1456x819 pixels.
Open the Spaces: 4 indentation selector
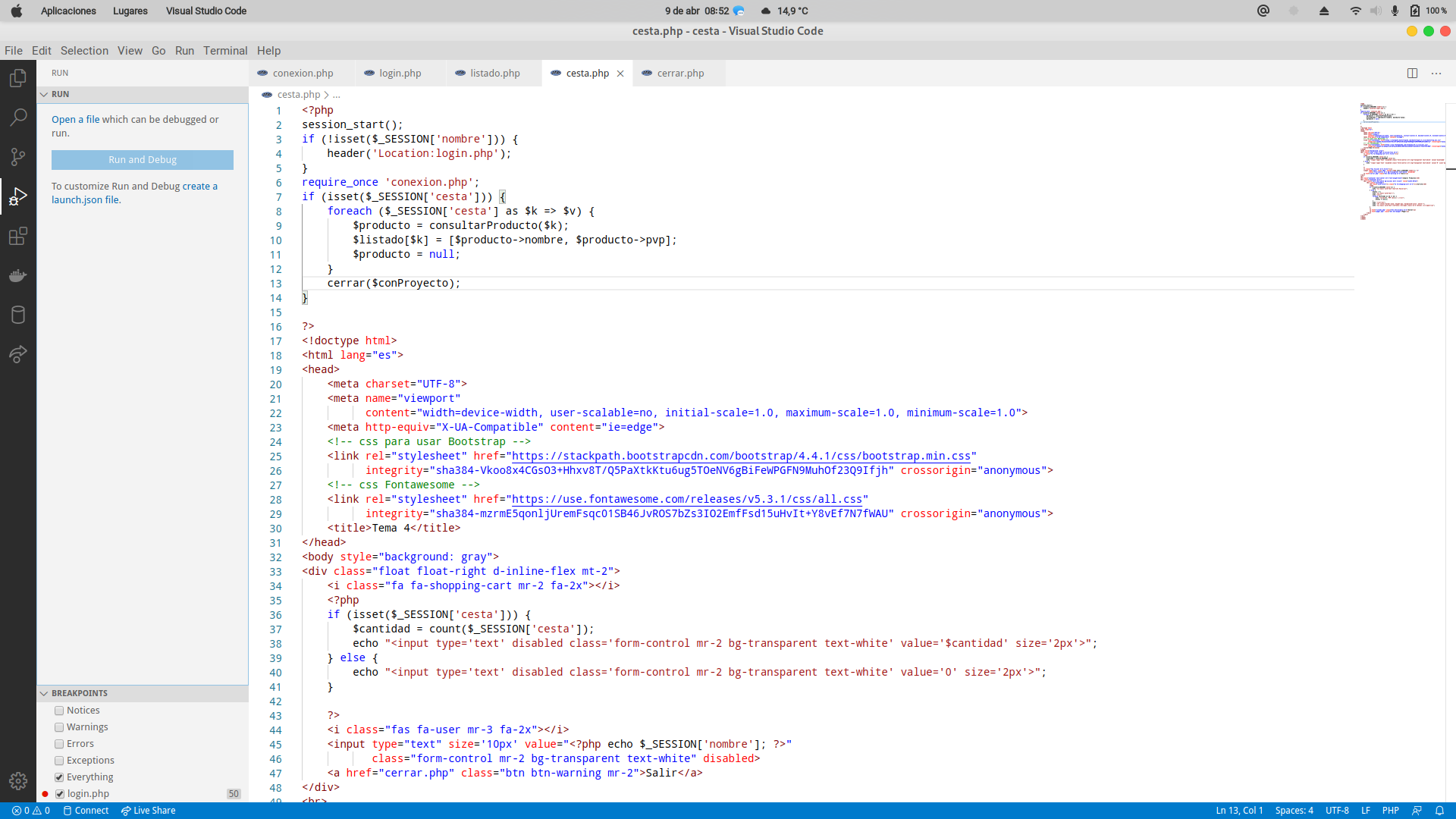coord(1294,811)
